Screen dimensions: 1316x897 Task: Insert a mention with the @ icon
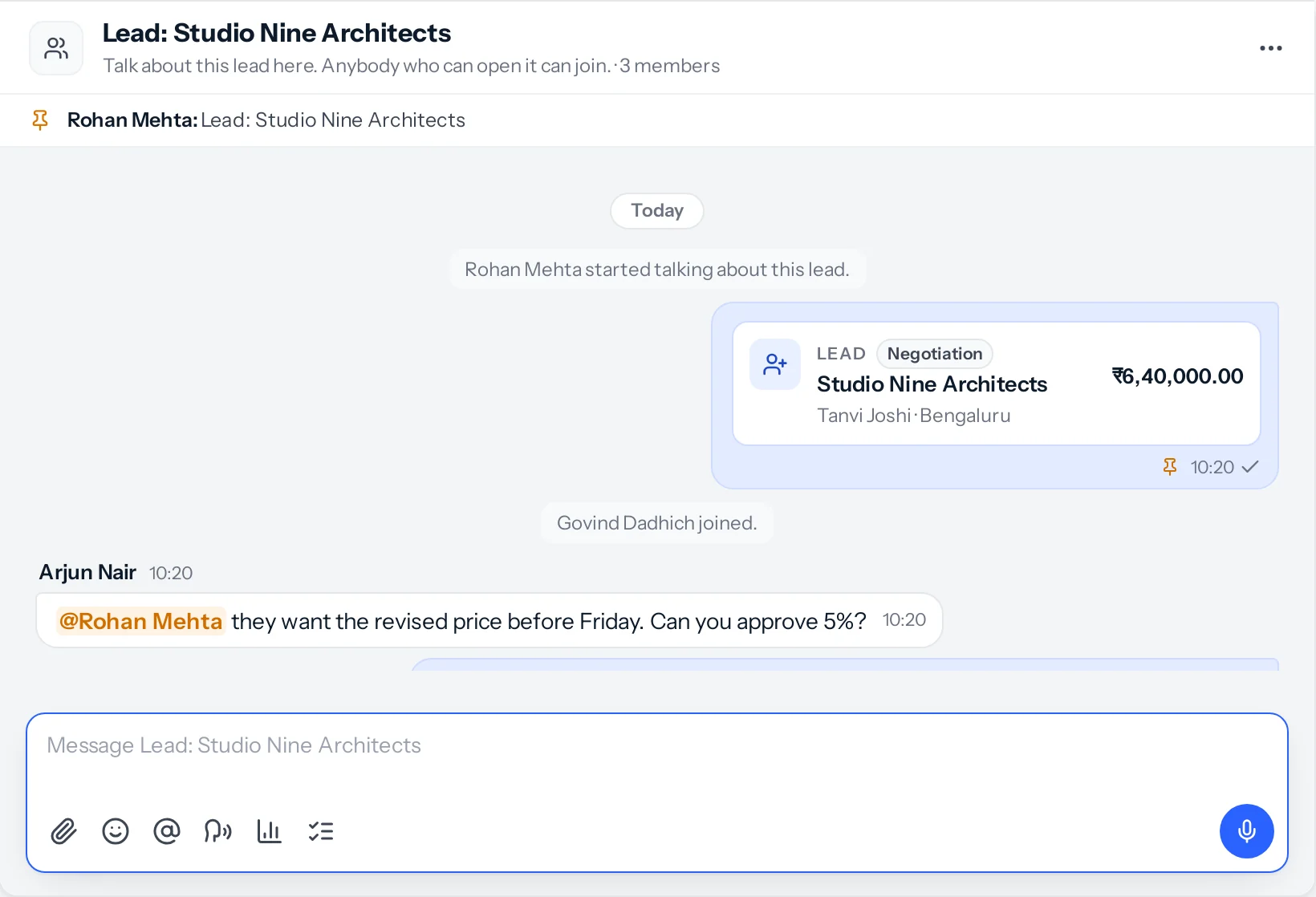point(167,831)
